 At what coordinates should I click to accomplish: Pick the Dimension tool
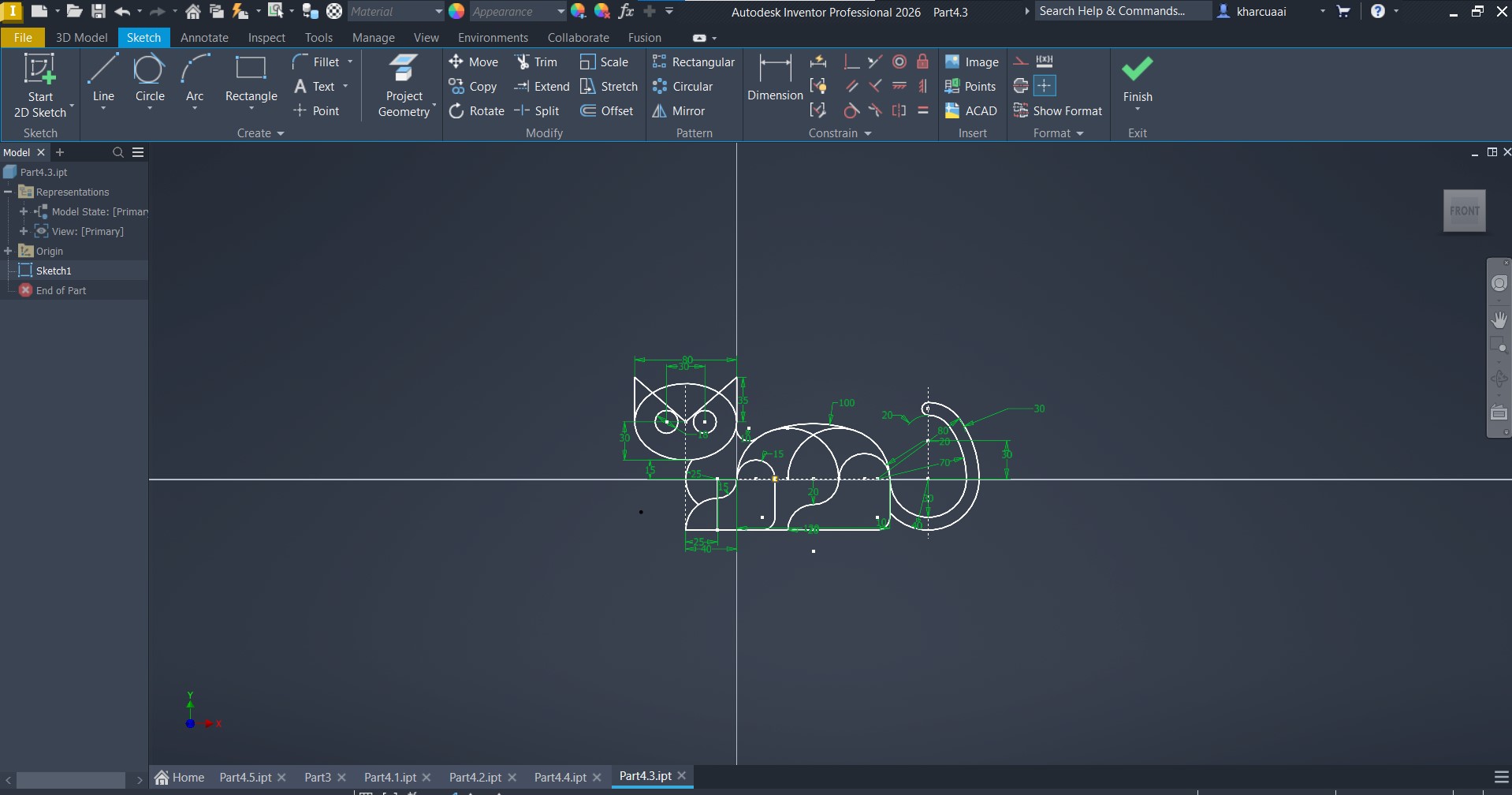click(x=774, y=78)
